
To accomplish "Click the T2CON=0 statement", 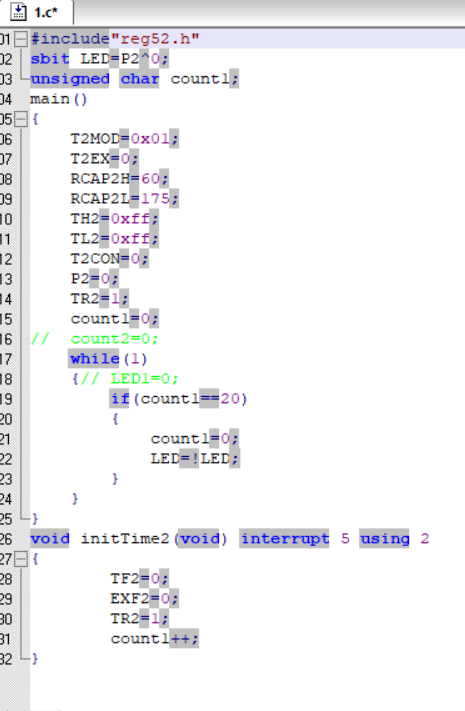I will (x=109, y=258).
